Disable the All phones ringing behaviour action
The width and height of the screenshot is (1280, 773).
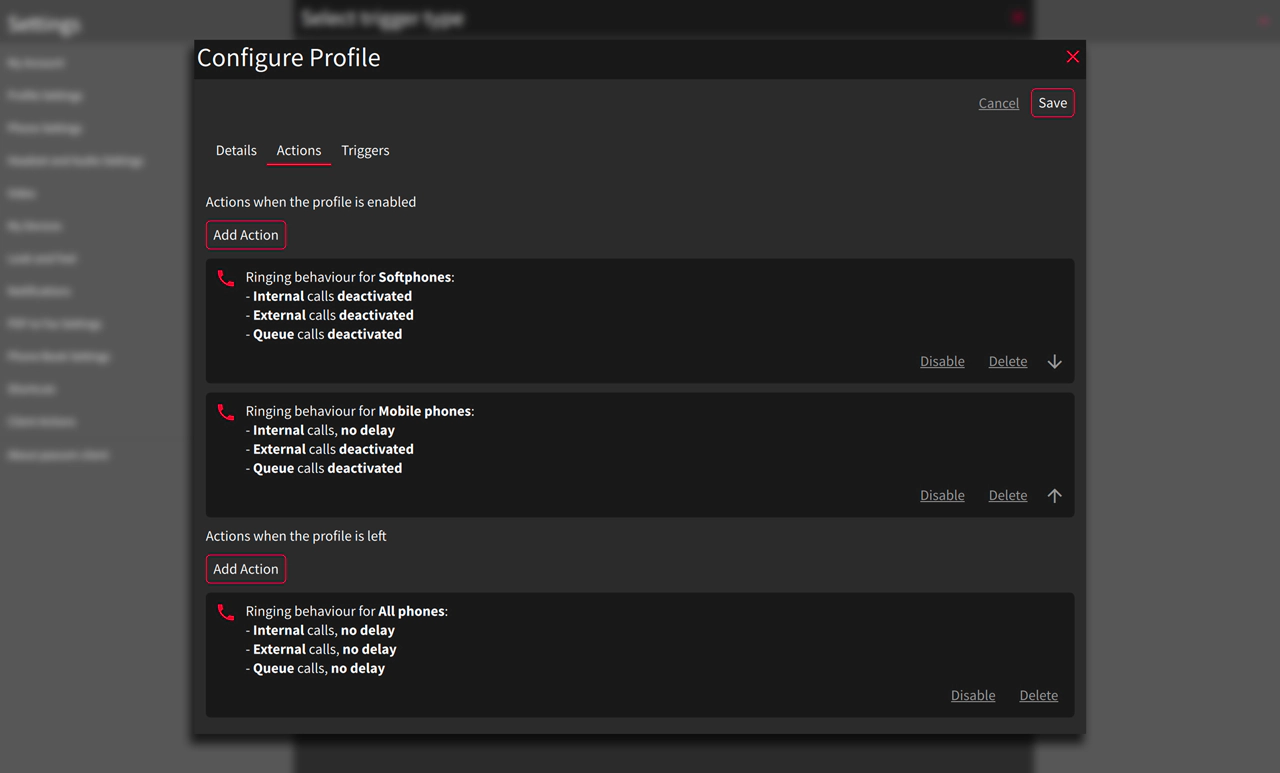pos(973,695)
